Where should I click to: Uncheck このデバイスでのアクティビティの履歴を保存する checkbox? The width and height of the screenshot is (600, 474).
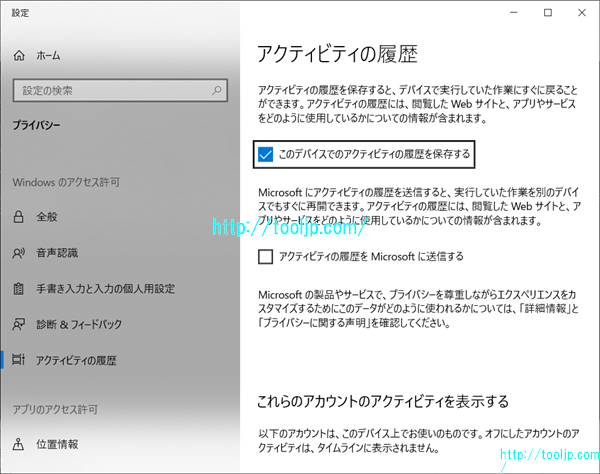(265, 155)
